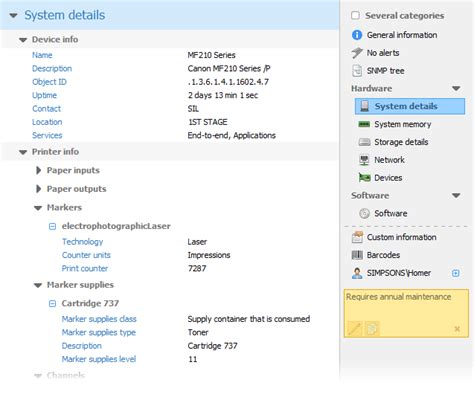The height and width of the screenshot is (394, 474).
Task: Click the value "Canon MF210 Series /P"
Action: point(229,68)
